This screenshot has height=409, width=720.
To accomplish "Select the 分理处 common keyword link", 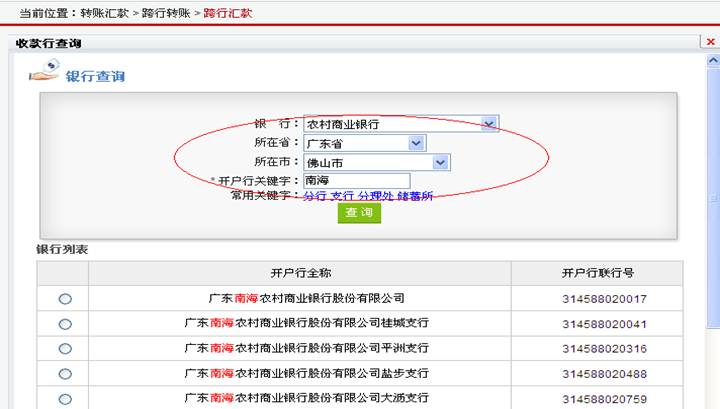I will click(375, 196).
